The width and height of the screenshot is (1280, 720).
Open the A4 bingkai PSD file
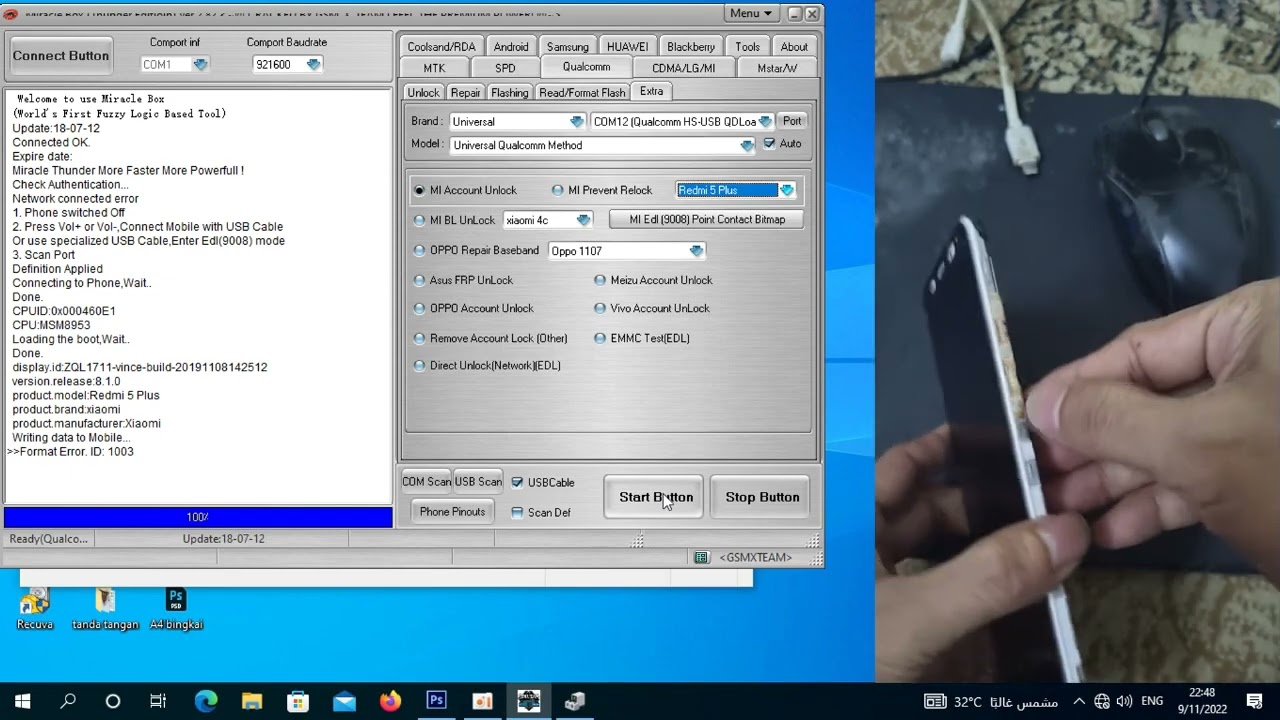(x=176, y=608)
